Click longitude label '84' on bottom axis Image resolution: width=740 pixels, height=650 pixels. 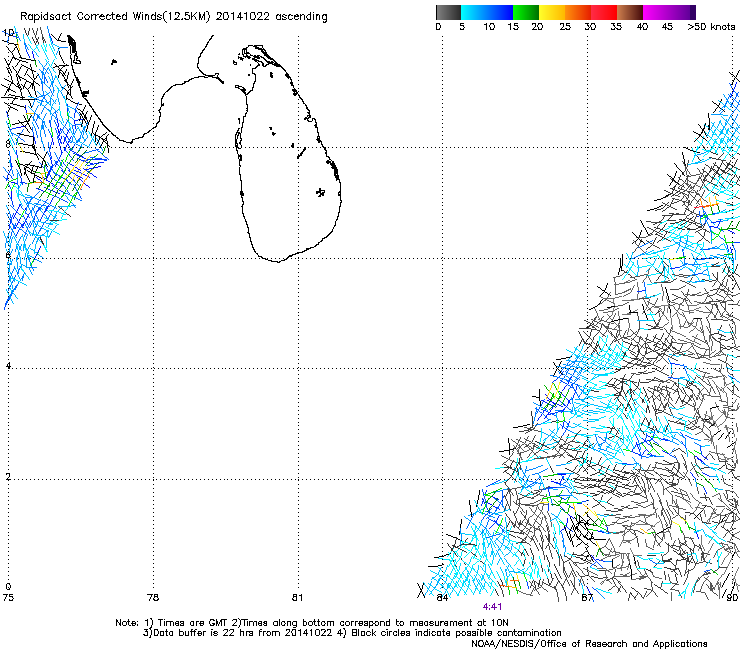(x=442, y=598)
